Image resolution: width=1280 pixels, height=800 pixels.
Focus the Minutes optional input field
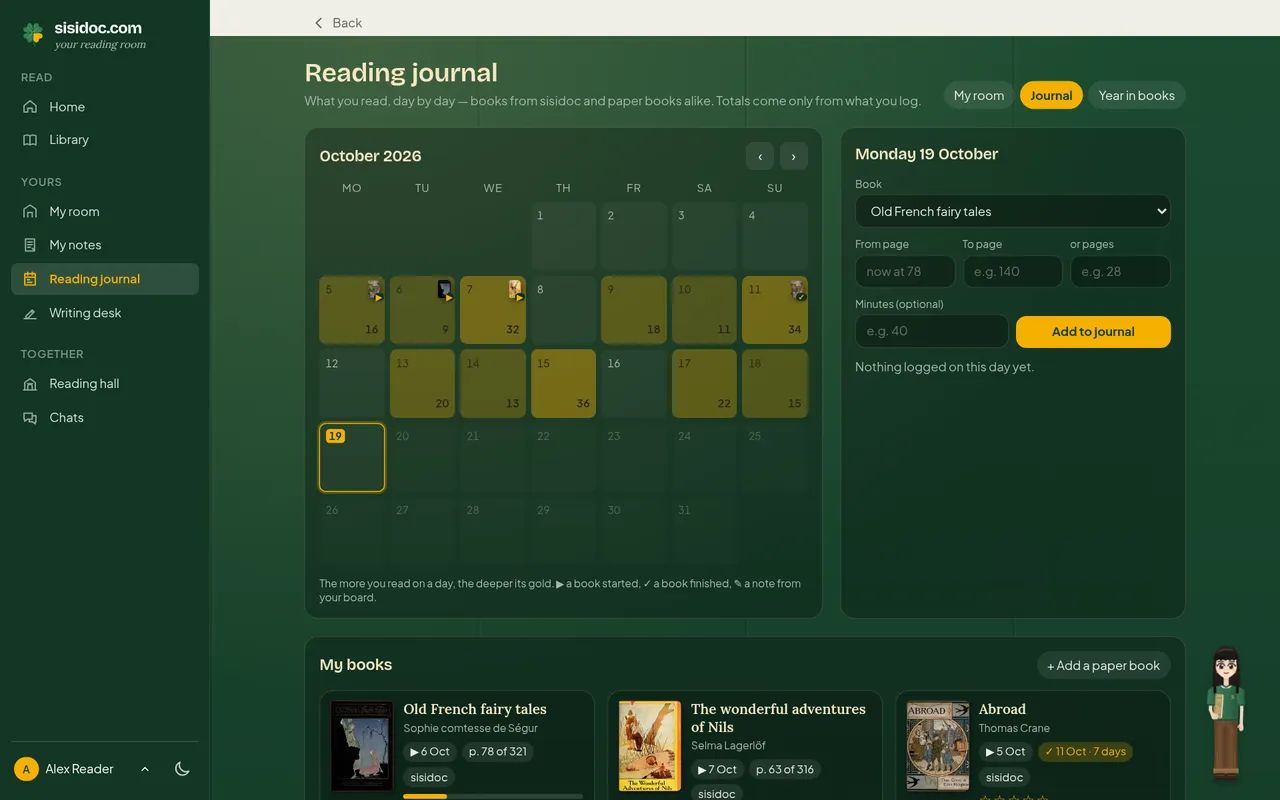coord(932,331)
